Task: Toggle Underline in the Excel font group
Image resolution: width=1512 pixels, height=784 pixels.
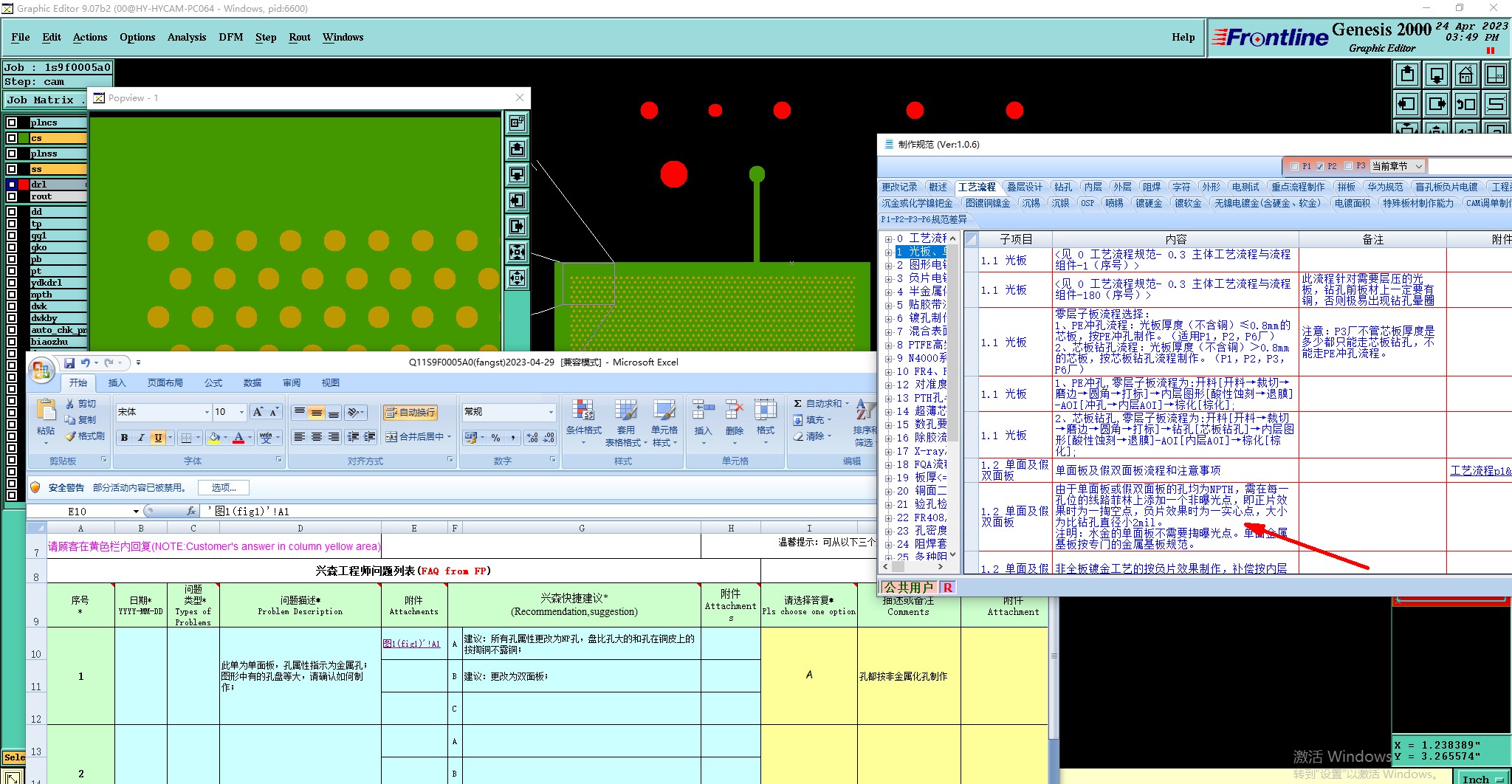Action: coord(158,438)
